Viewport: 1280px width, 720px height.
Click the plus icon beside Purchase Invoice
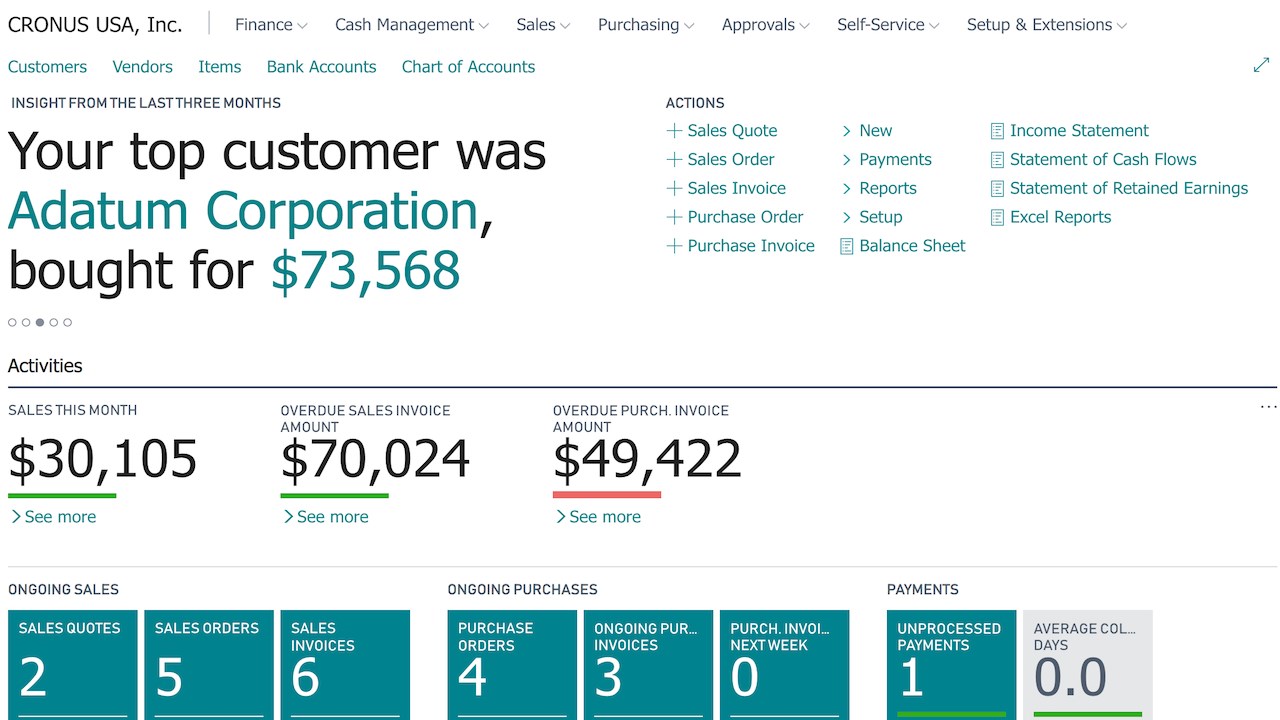(674, 246)
